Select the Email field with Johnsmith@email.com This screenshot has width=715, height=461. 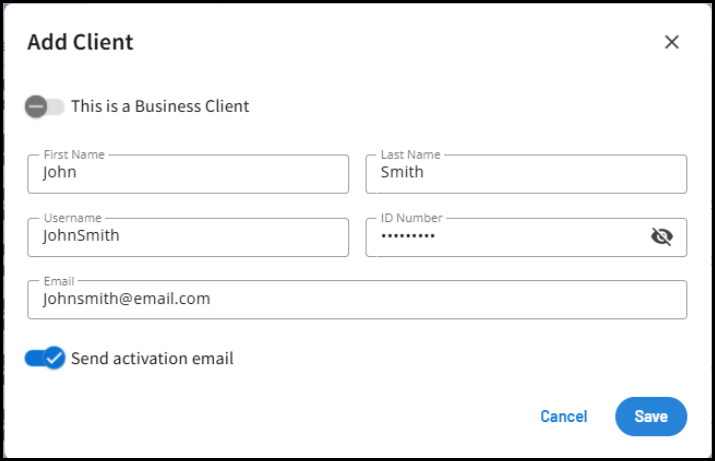pos(357,299)
